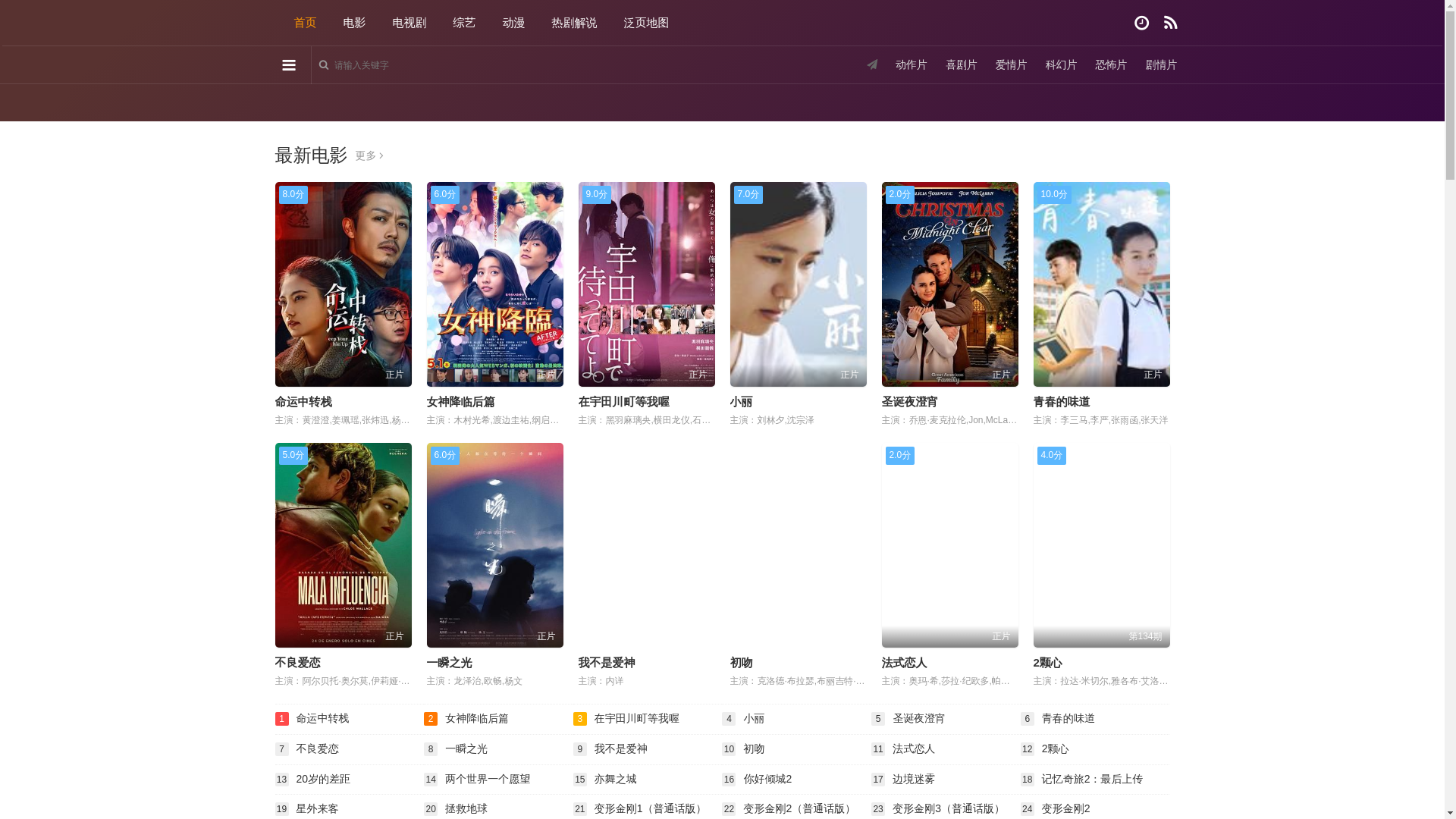1456x819 pixels.
Task: Click the 初吻 title under poster area
Action: 742,663
